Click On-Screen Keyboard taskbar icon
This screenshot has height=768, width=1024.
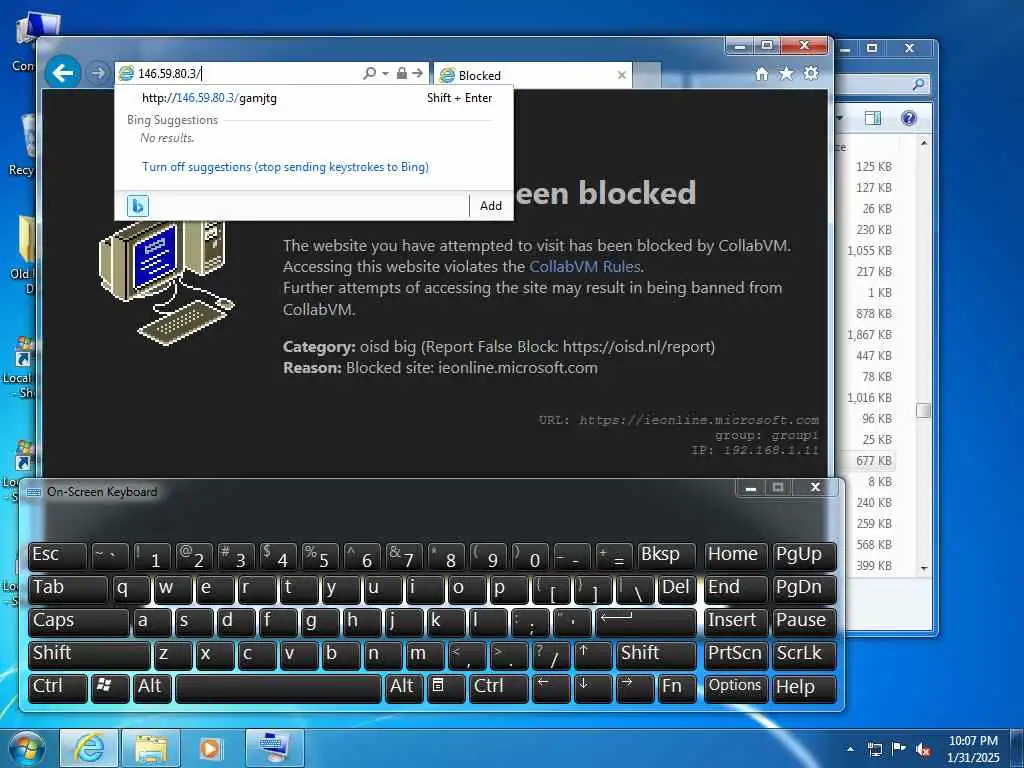click(x=274, y=748)
